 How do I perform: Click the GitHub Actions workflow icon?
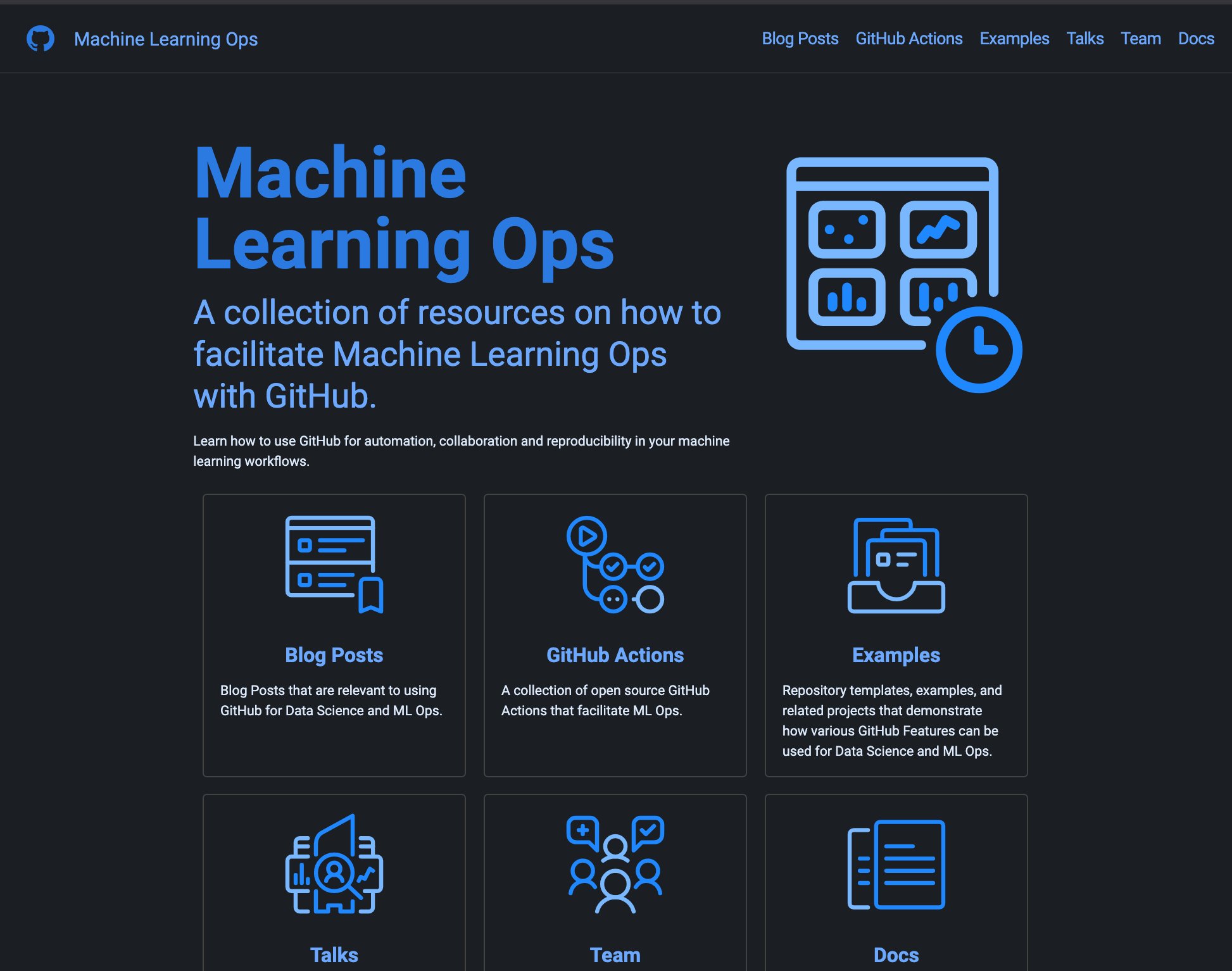pyautogui.click(x=615, y=567)
